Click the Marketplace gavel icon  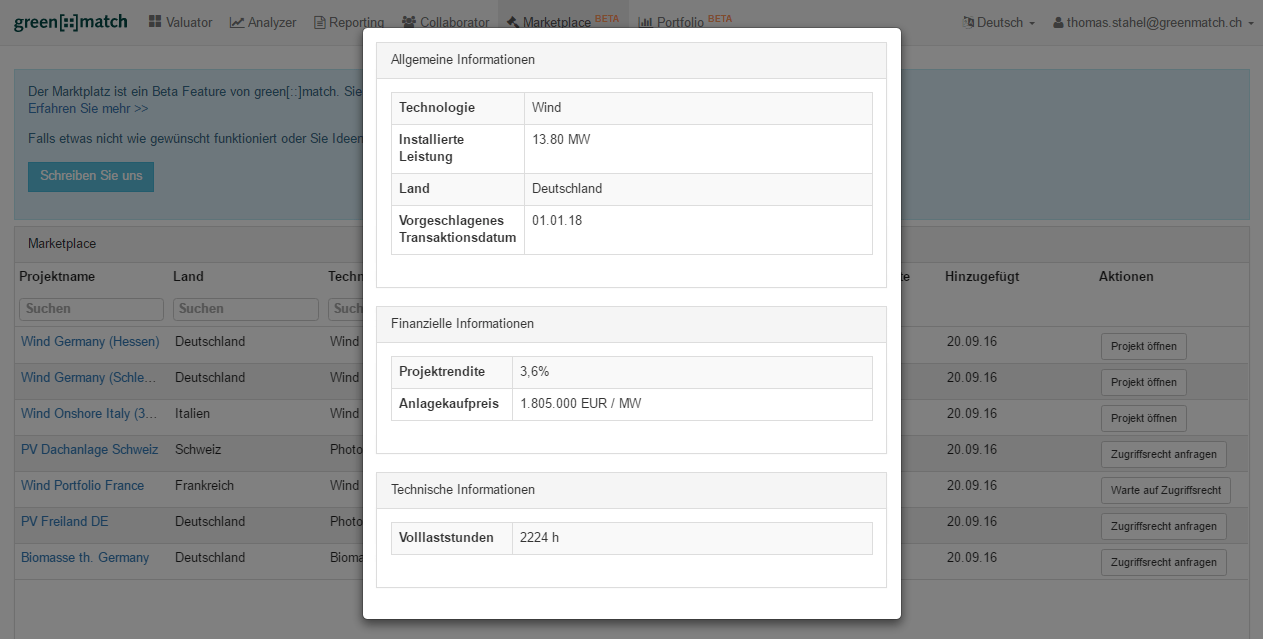click(512, 22)
